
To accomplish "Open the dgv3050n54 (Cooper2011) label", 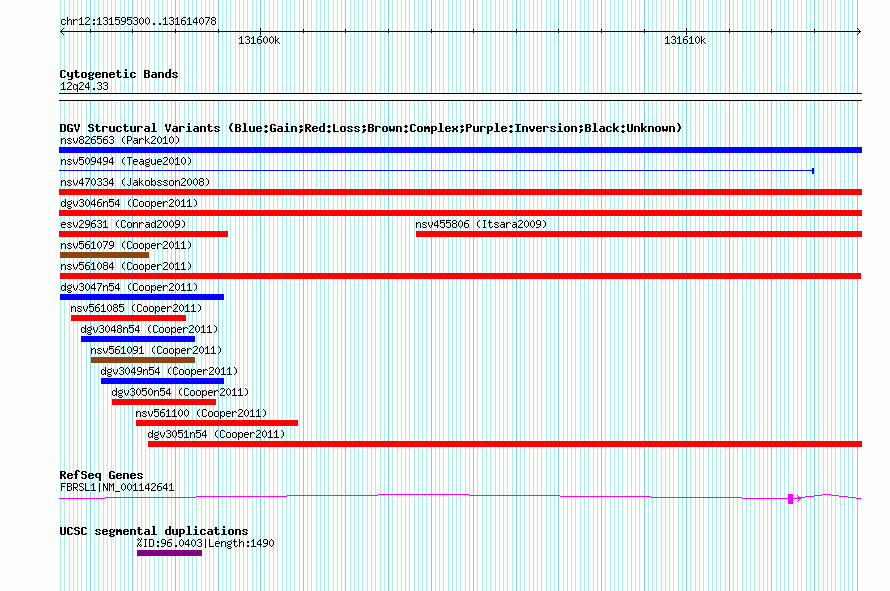I will tap(180, 392).
